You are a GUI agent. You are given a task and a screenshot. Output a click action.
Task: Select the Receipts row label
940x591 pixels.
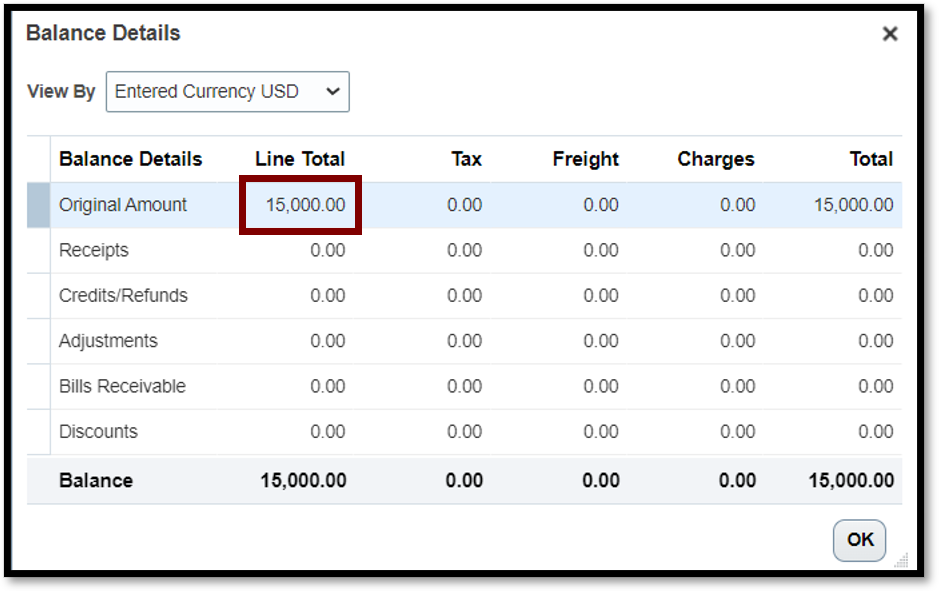pyautogui.click(x=94, y=250)
